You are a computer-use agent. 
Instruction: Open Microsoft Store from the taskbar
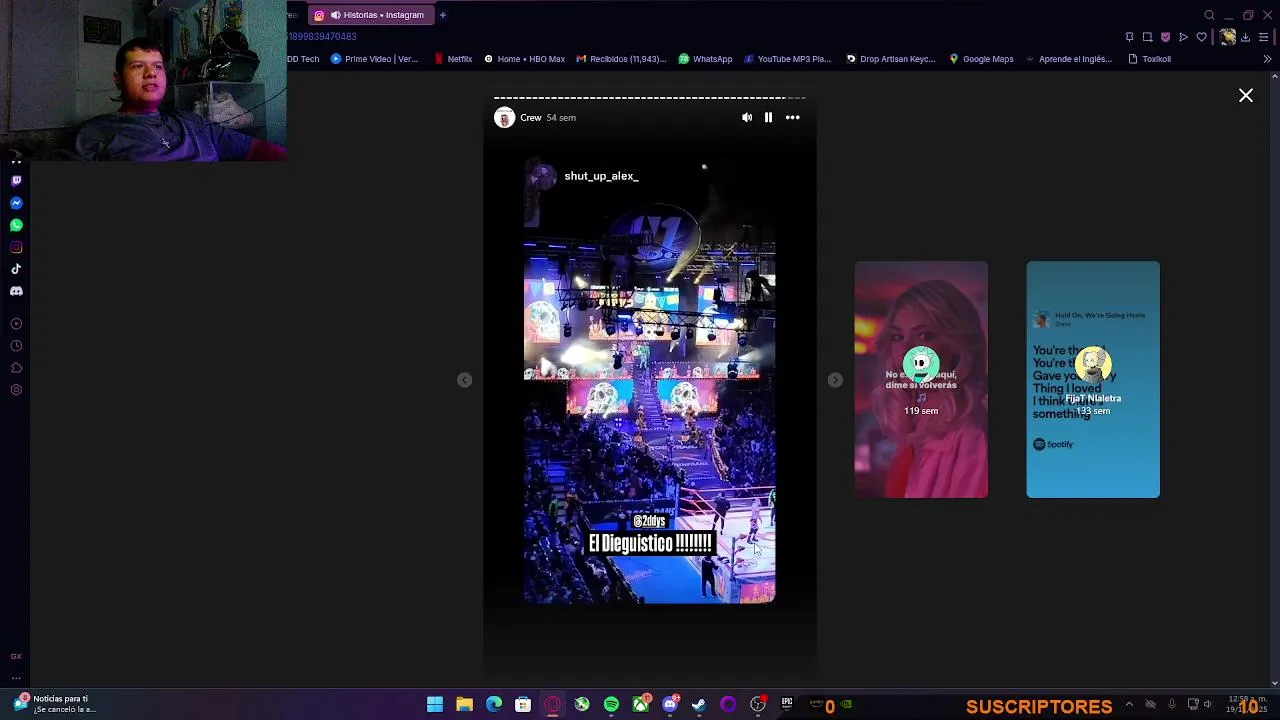click(523, 705)
